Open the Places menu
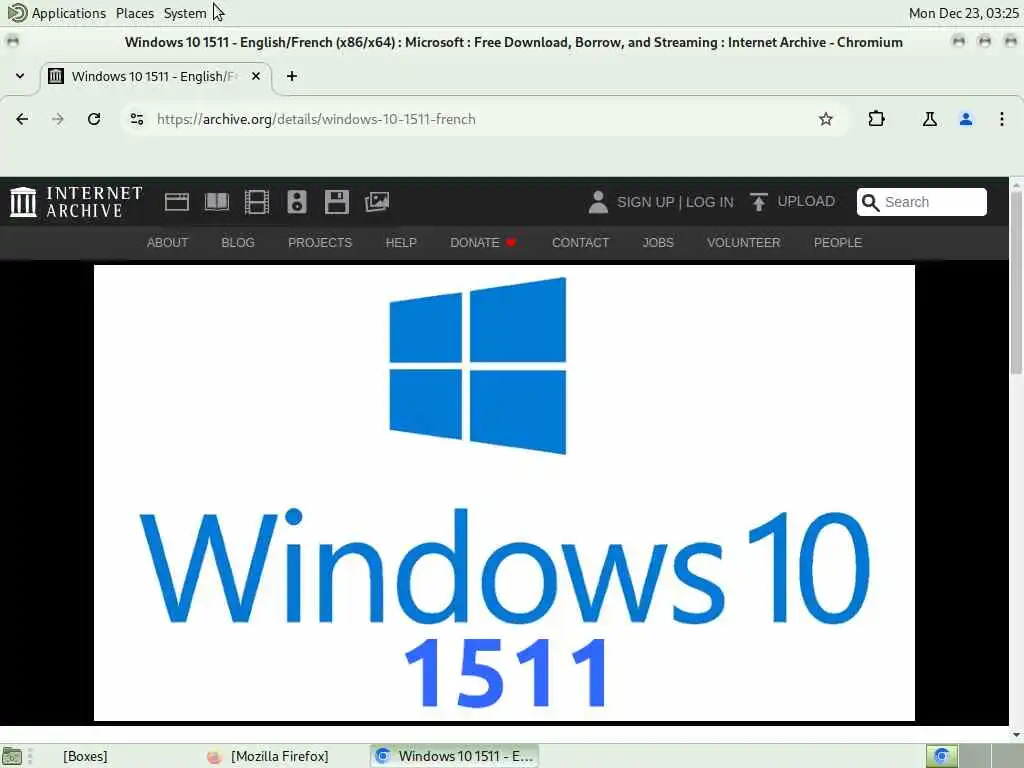This screenshot has height=768, width=1024. [135, 13]
